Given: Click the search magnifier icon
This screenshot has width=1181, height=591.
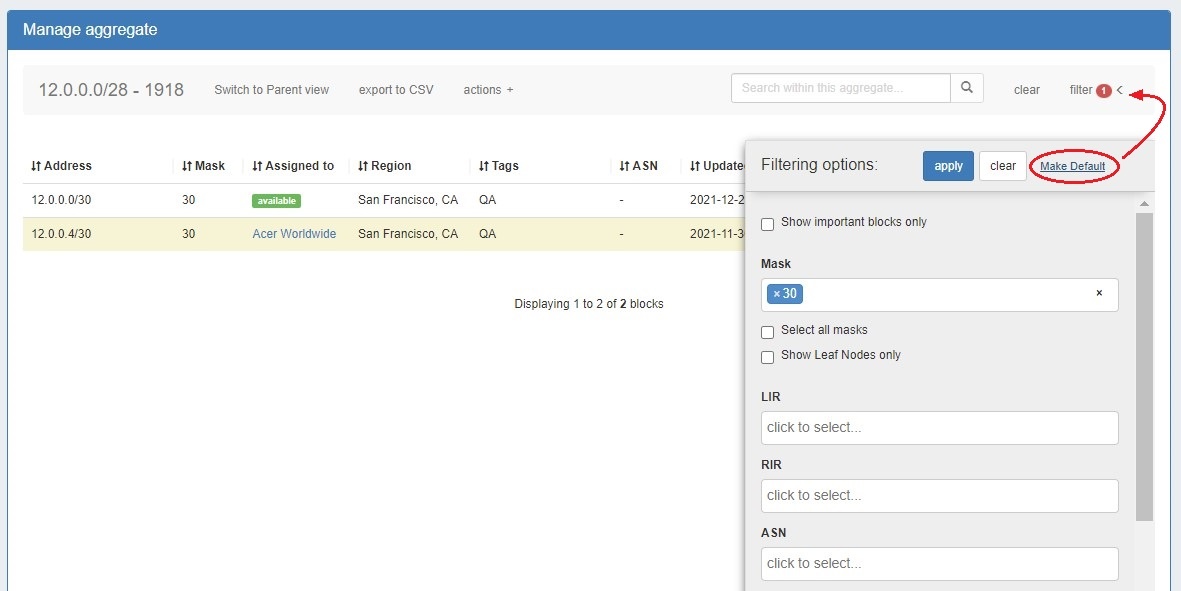Looking at the screenshot, I should pos(966,88).
